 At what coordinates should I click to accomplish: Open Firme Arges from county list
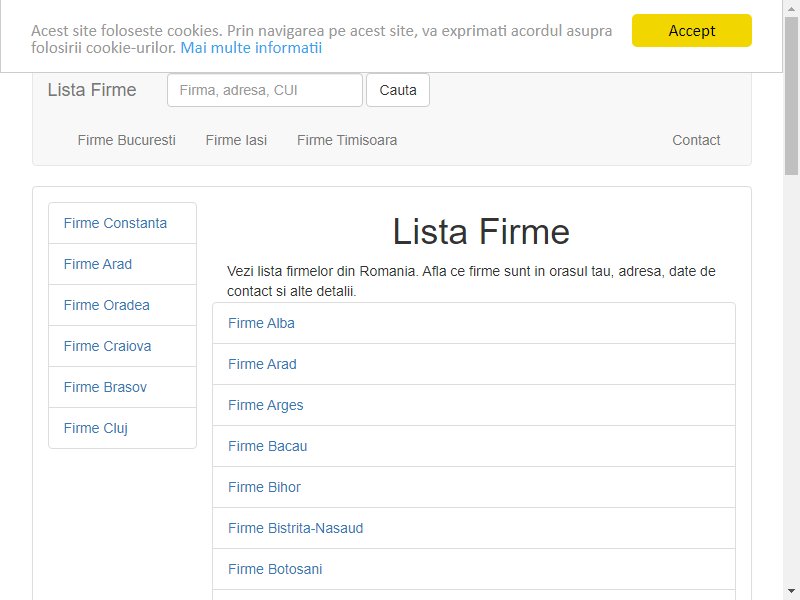coord(474,405)
